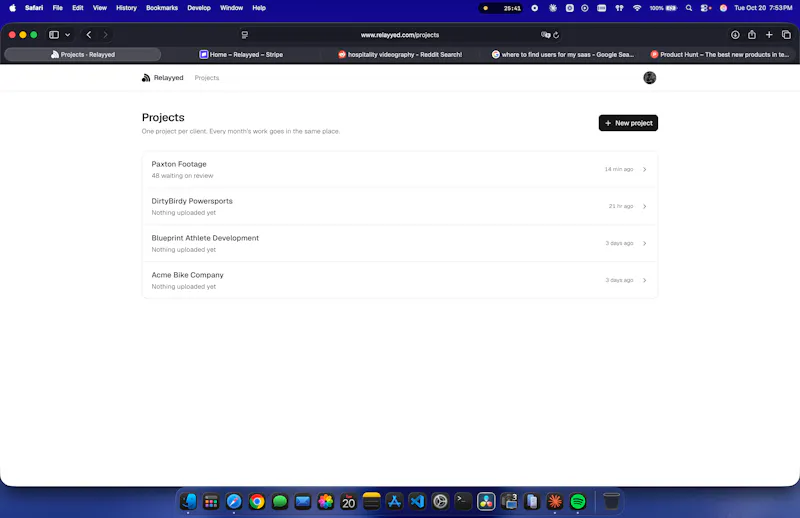This screenshot has width=800, height=518.
Task: Open Visual Studio Code from the dock
Action: pos(417,502)
